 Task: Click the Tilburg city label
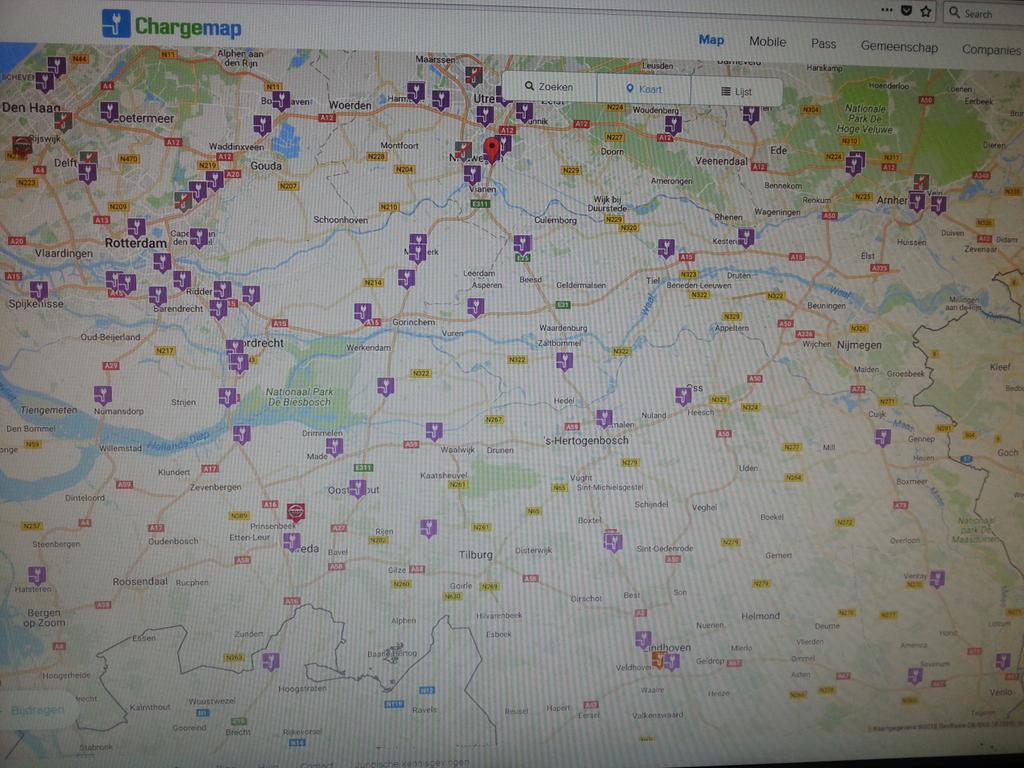tap(475, 554)
